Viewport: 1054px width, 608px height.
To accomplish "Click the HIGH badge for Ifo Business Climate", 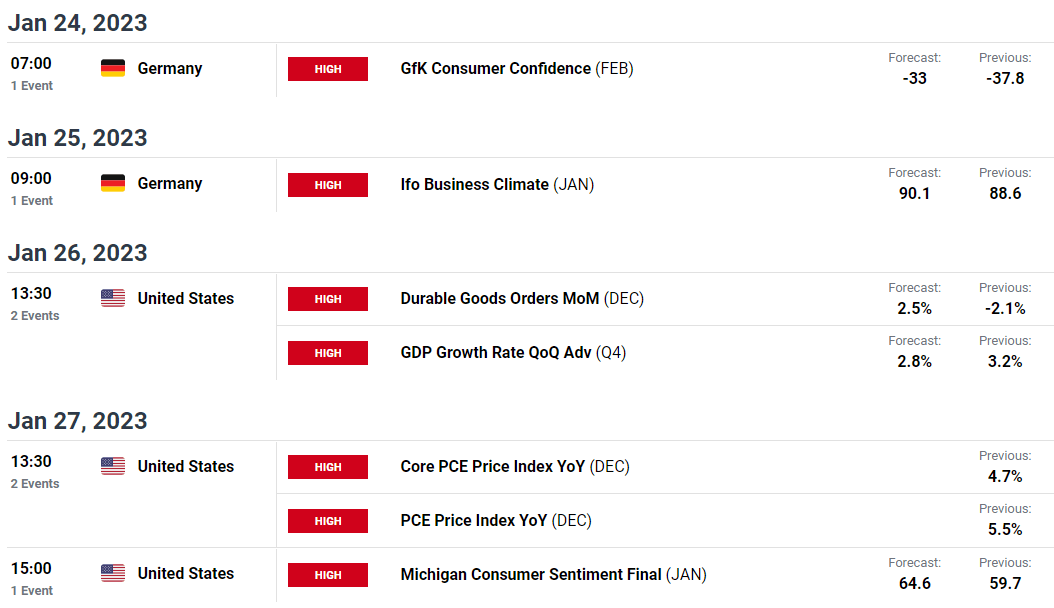I will click(x=328, y=185).
